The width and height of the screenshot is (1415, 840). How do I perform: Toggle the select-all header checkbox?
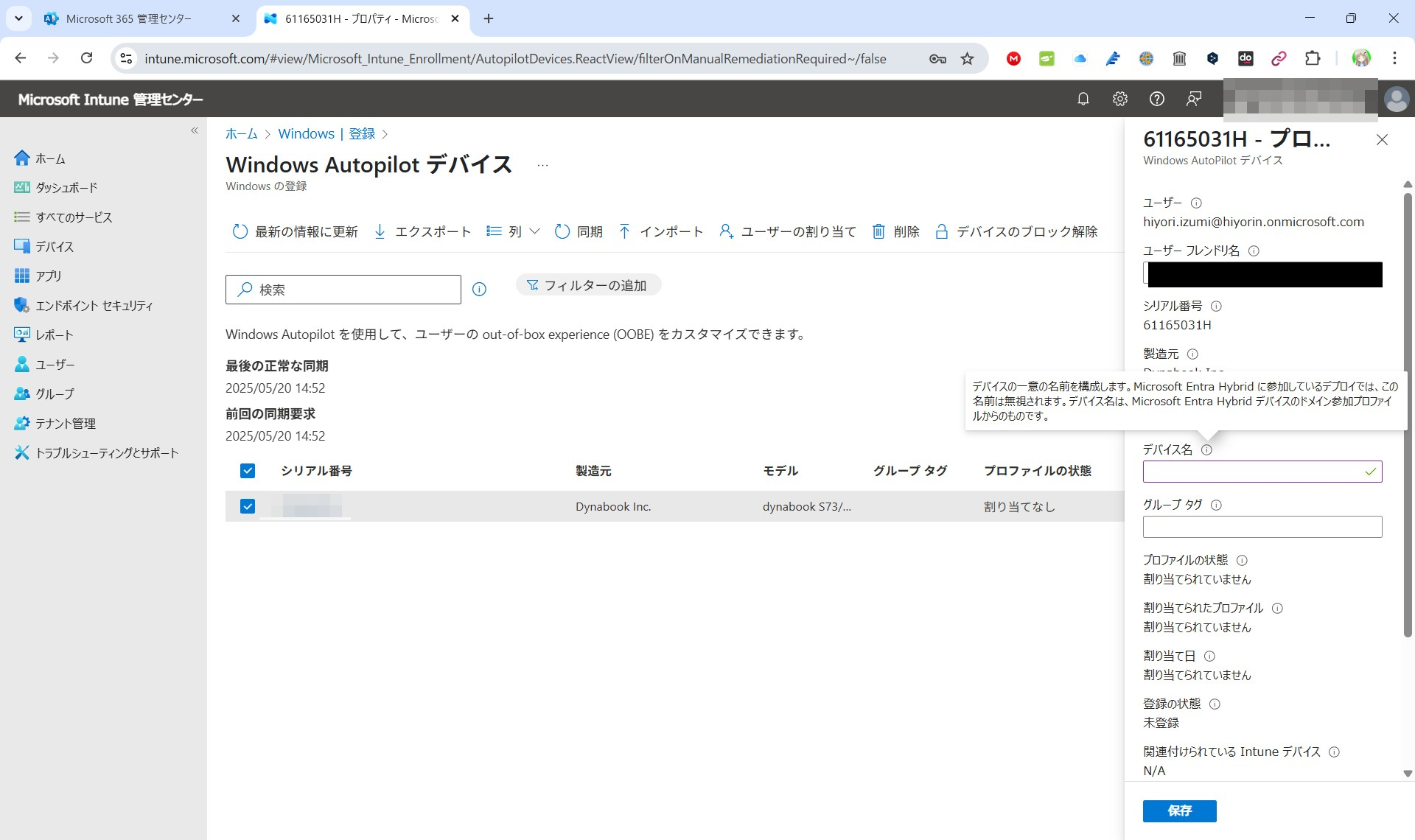(248, 471)
